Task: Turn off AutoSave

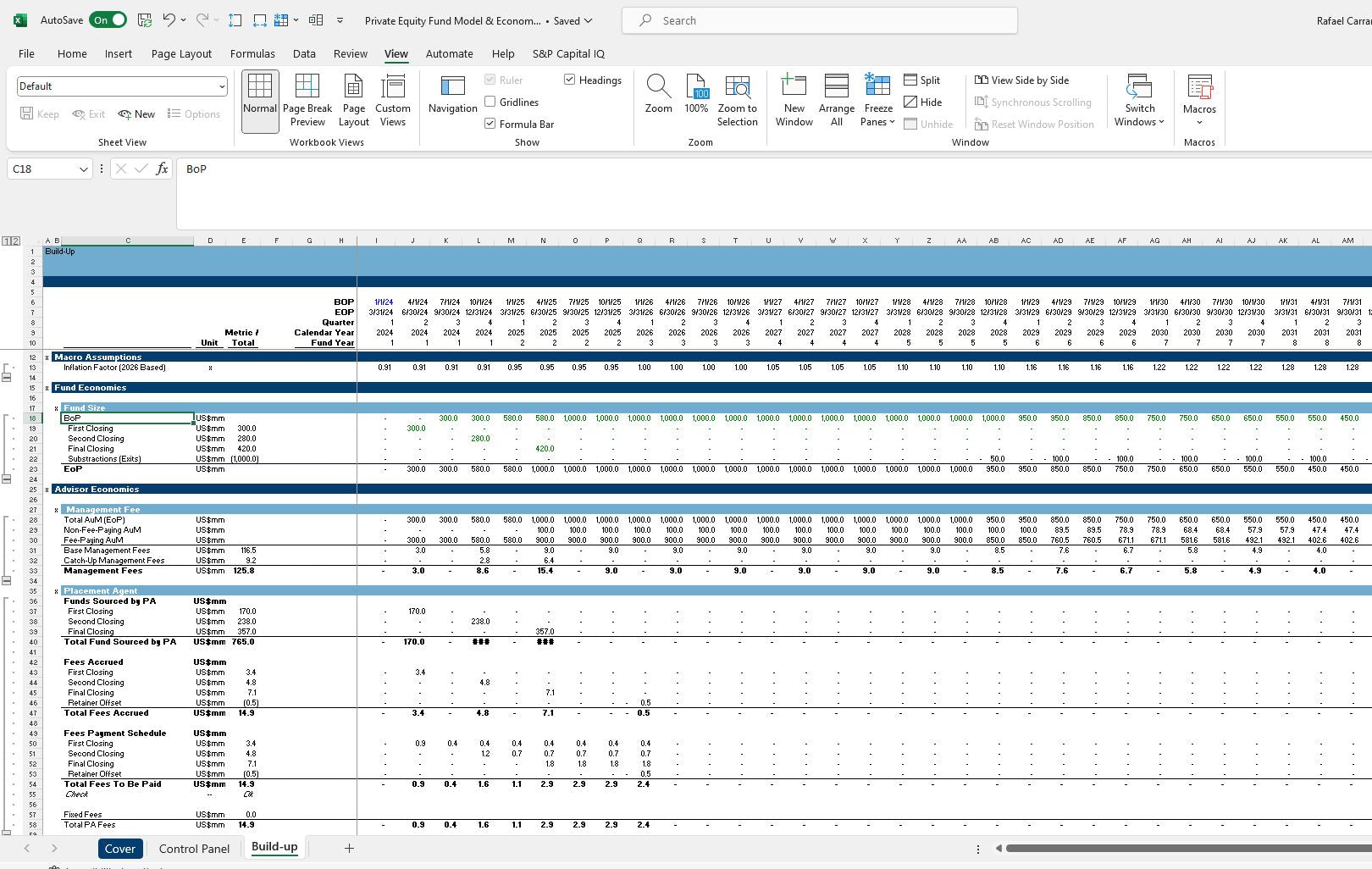Action: pos(108,19)
